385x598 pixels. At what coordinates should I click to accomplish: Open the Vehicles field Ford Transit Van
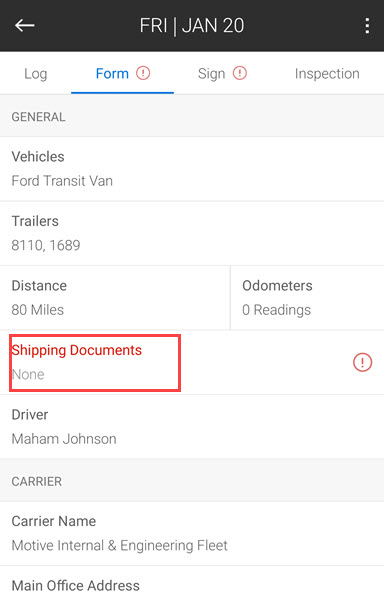click(192, 169)
